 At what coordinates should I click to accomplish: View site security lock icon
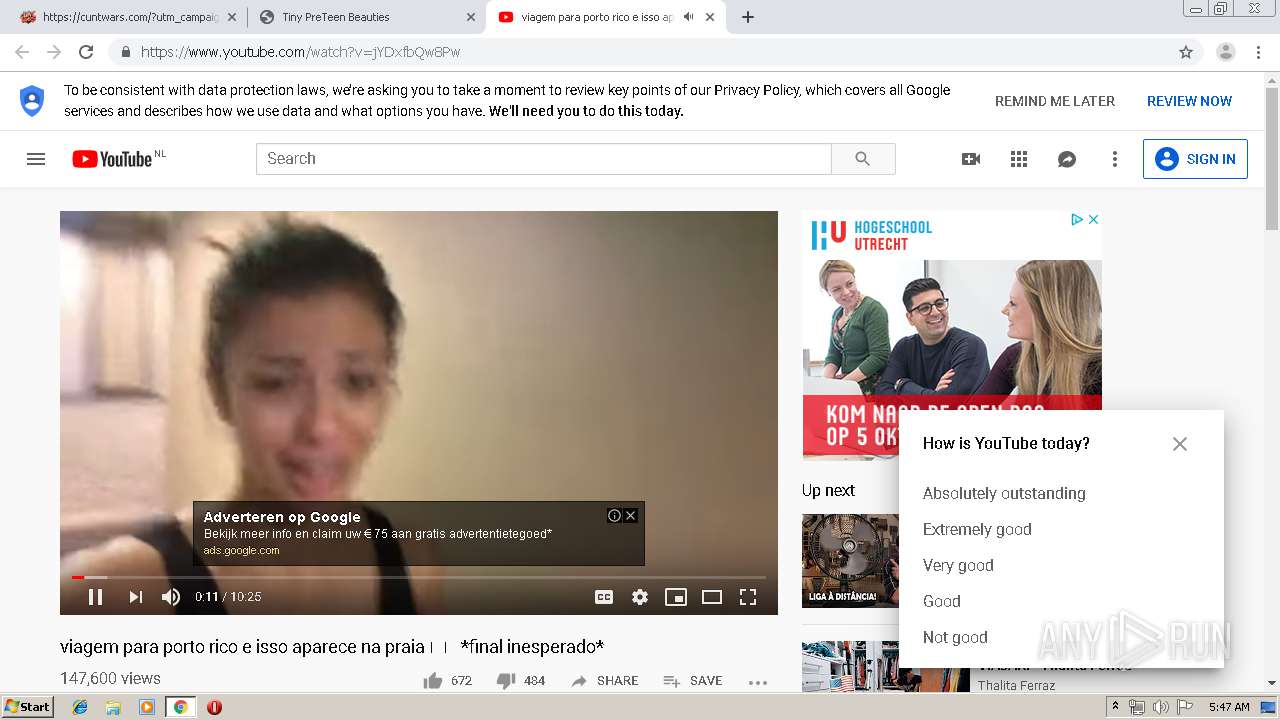point(125,52)
